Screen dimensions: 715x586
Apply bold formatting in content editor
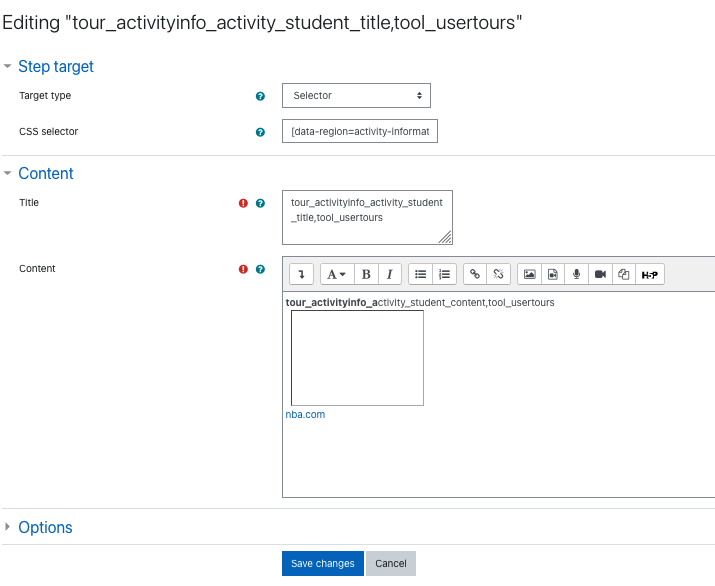point(366,274)
